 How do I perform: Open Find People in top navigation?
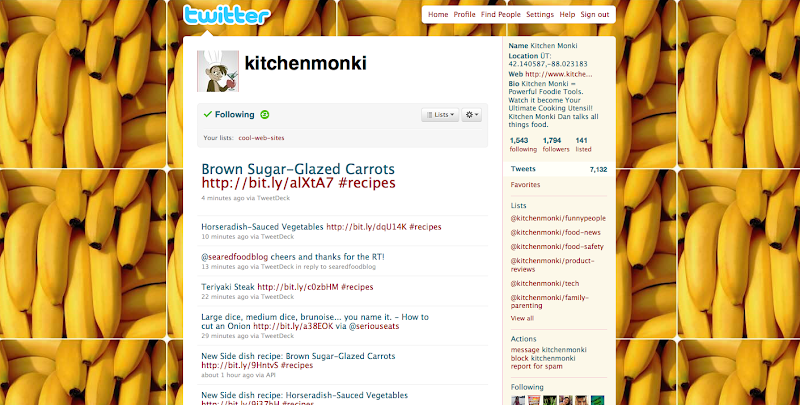pyautogui.click(x=501, y=14)
